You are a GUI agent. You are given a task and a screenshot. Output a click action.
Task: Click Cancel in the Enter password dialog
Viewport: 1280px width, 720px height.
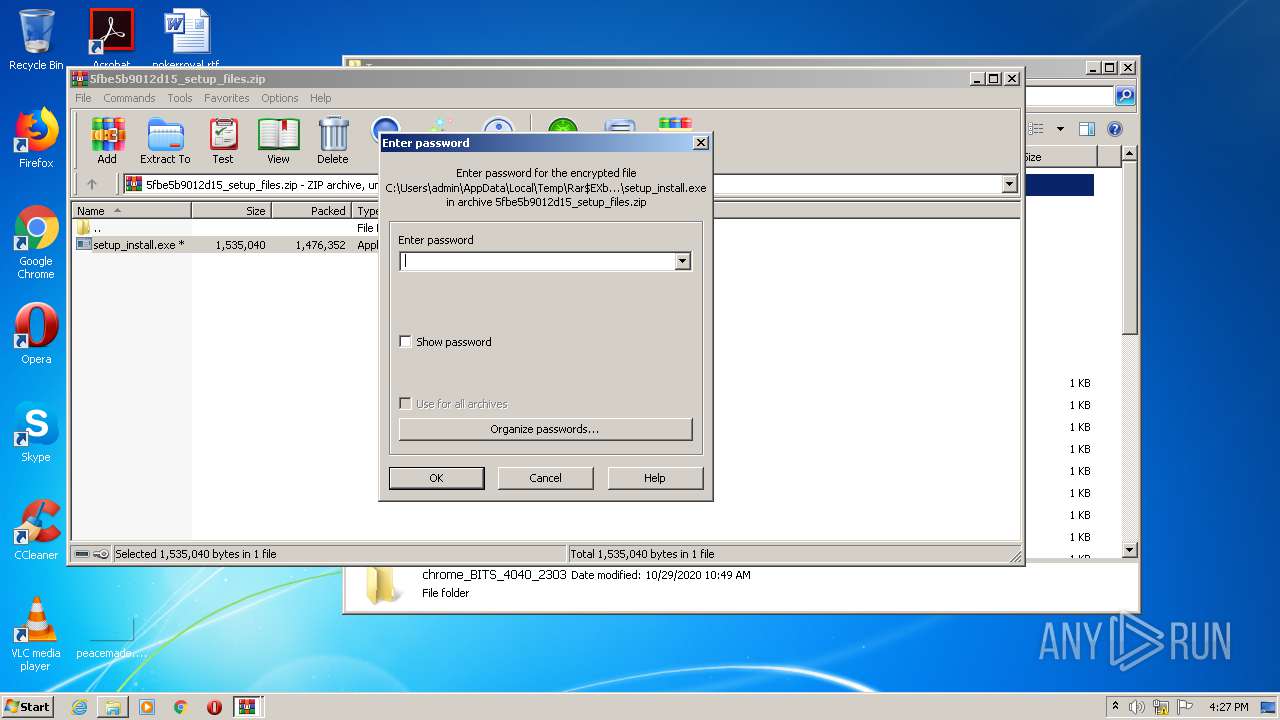[x=545, y=478]
